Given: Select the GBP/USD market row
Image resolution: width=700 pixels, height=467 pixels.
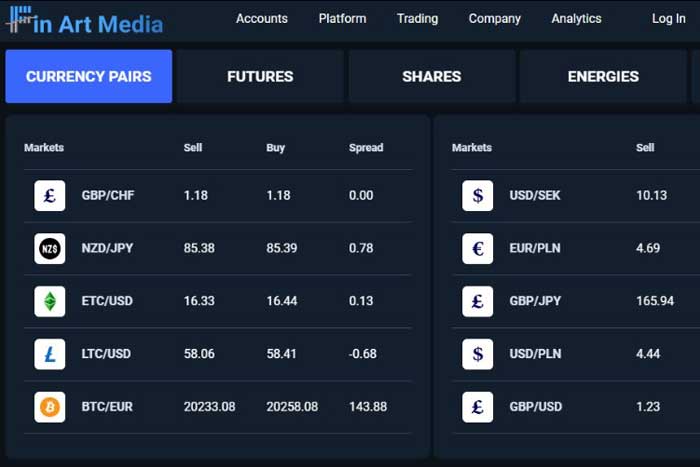Looking at the screenshot, I should pyautogui.click(x=535, y=407).
